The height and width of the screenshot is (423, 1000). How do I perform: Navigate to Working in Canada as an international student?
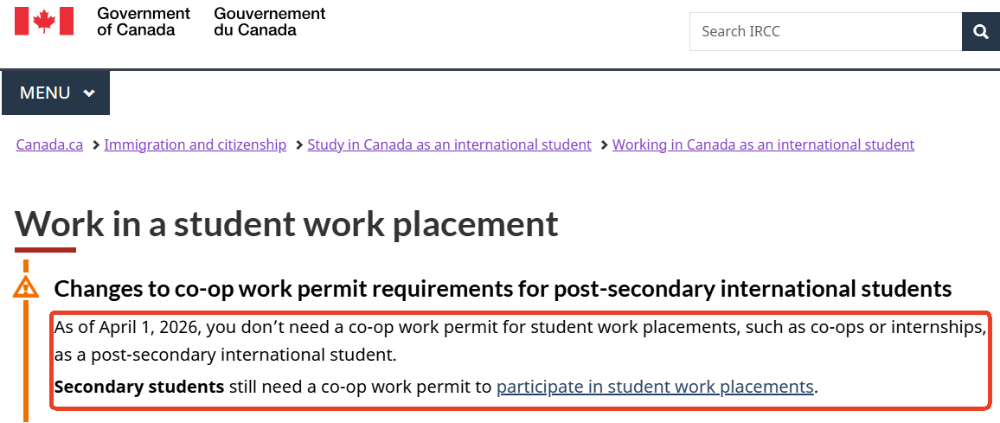tap(763, 145)
